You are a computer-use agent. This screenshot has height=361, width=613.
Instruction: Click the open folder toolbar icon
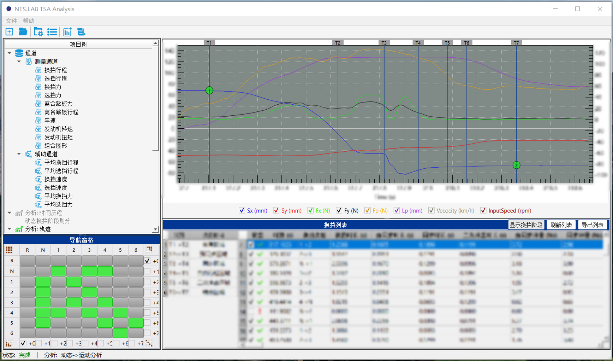coord(23,32)
